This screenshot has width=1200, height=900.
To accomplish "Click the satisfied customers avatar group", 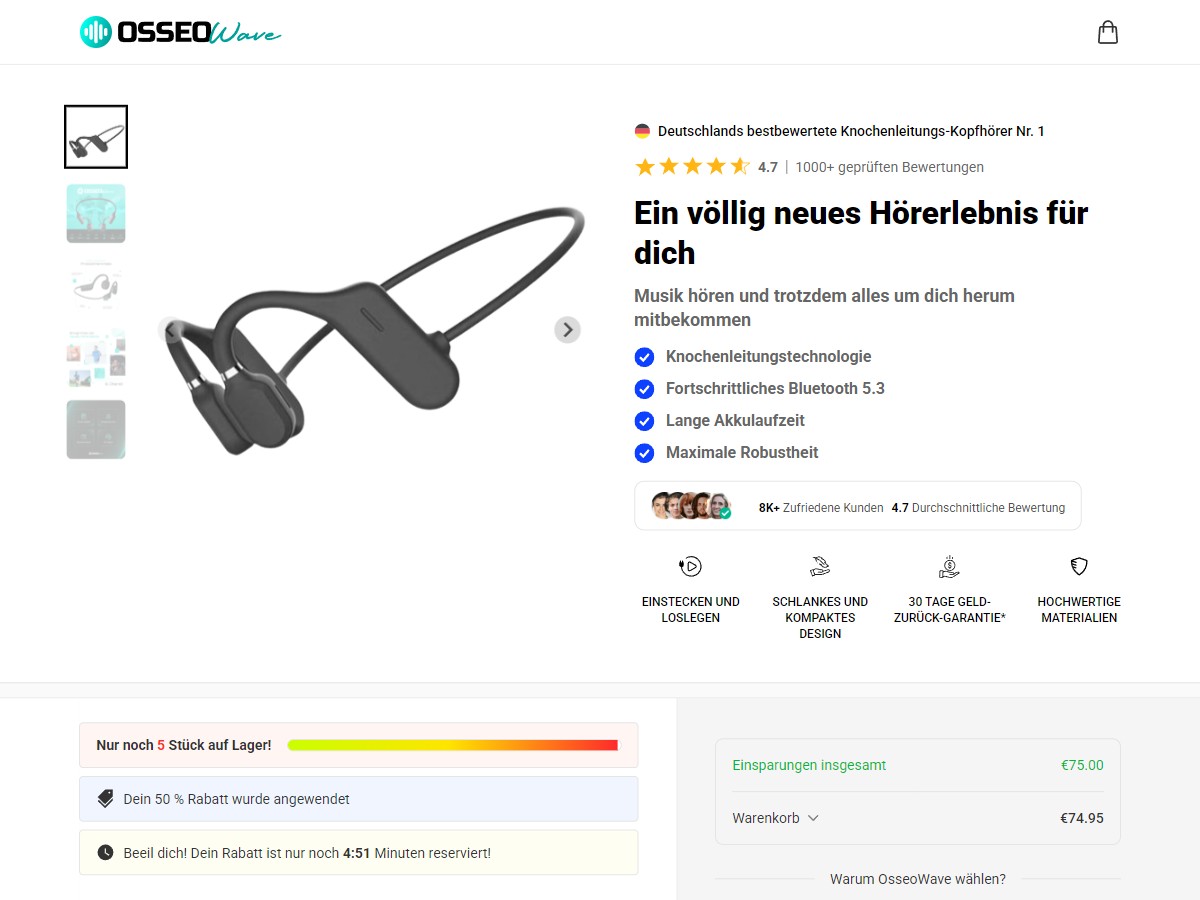I will point(691,506).
